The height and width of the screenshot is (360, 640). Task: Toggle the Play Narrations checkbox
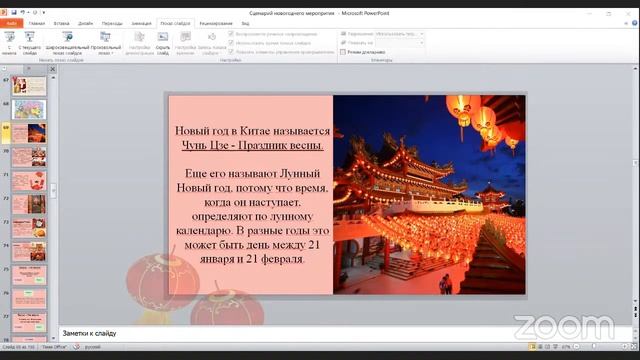click(231, 34)
